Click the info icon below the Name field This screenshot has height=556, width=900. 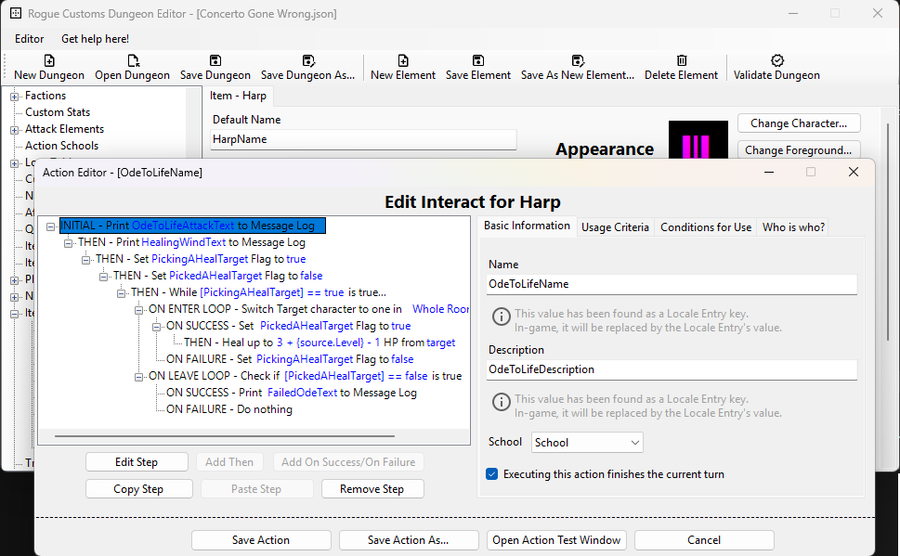click(x=501, y=317)
